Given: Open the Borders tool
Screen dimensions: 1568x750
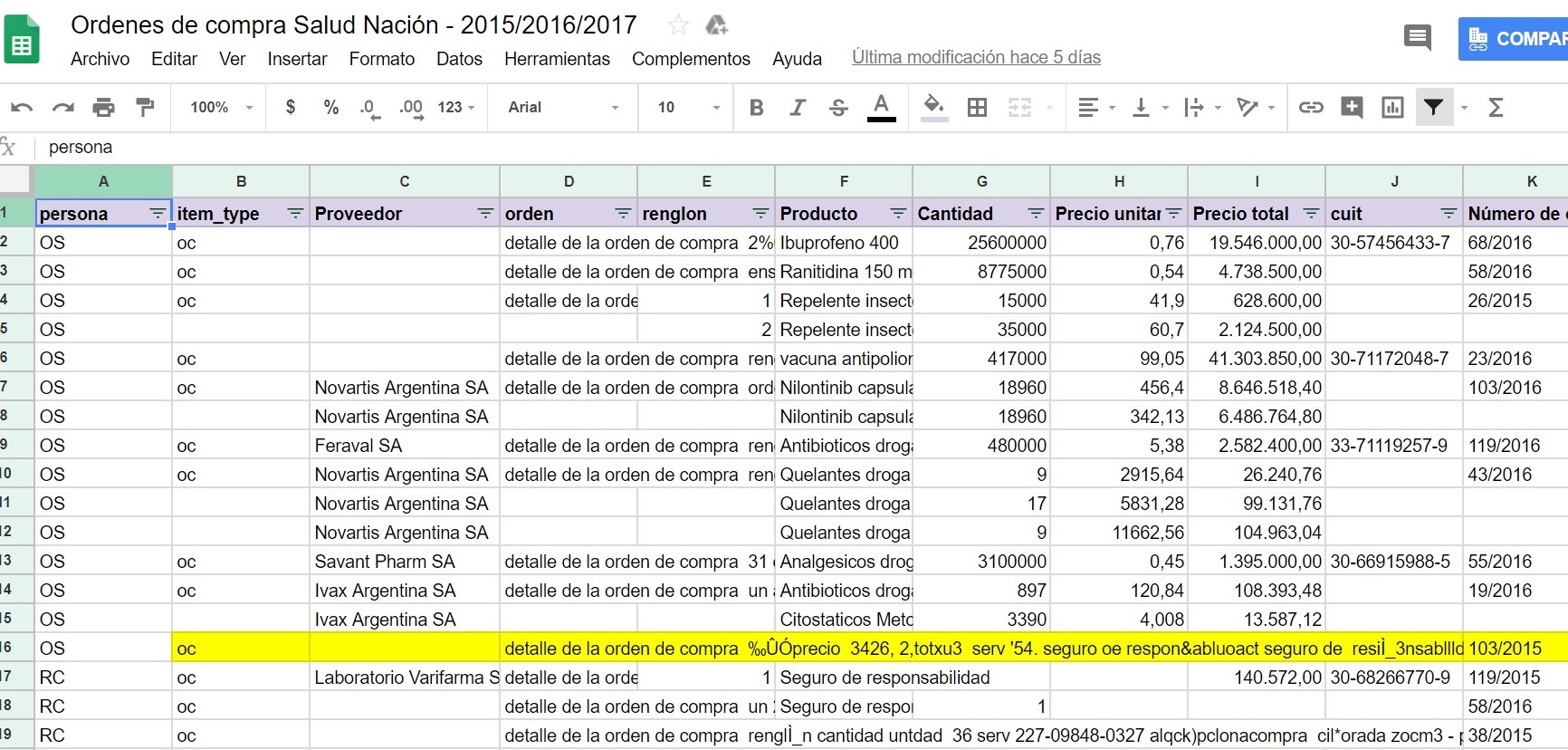Looking at the screenshot, I should tap(977, 108).
